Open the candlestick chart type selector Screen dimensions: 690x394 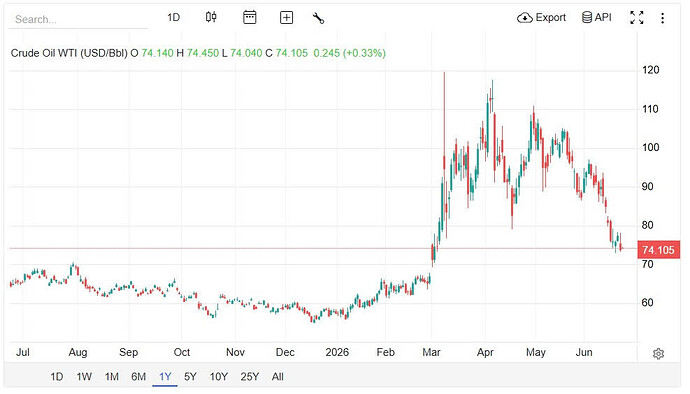point(211,18)
